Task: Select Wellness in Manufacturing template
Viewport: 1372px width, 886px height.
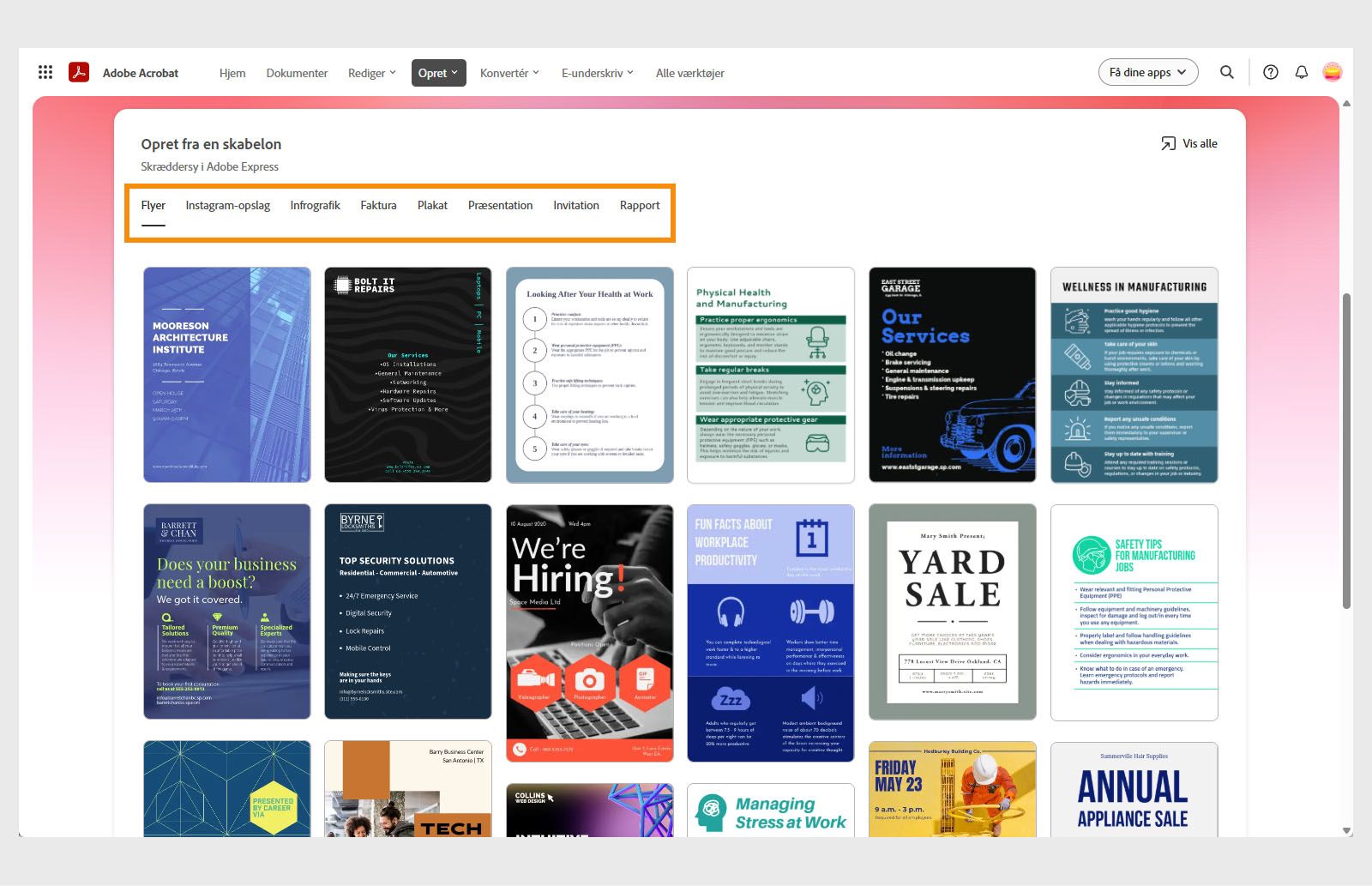Action: (x=1134, y=375)
